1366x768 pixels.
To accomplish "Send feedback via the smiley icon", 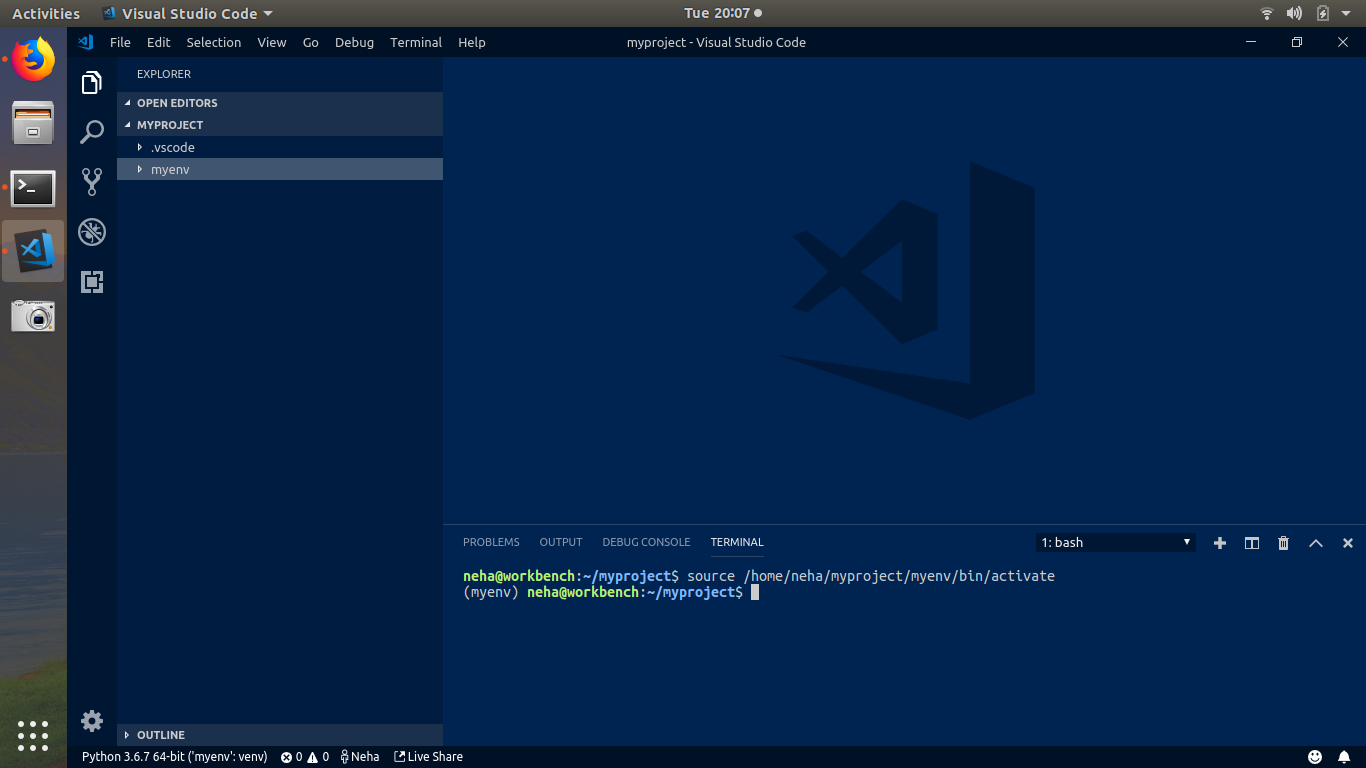I will (x=1314, y=756).
